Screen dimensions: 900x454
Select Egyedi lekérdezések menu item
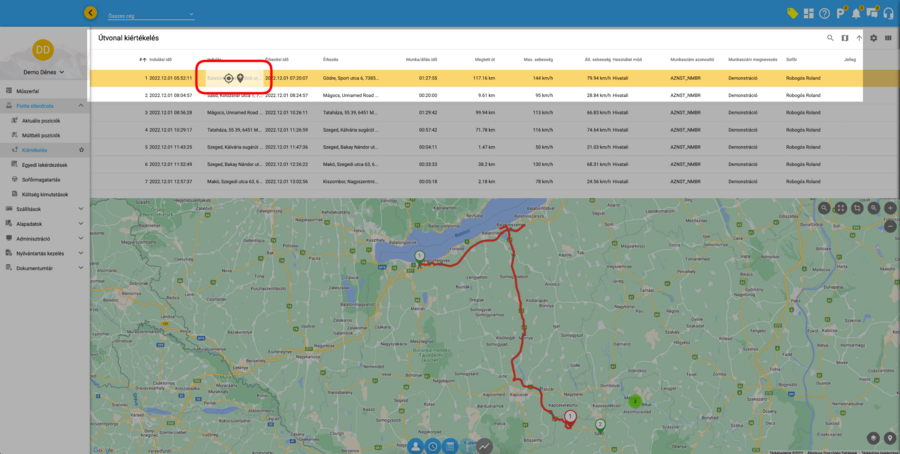[x=46, y=164]
